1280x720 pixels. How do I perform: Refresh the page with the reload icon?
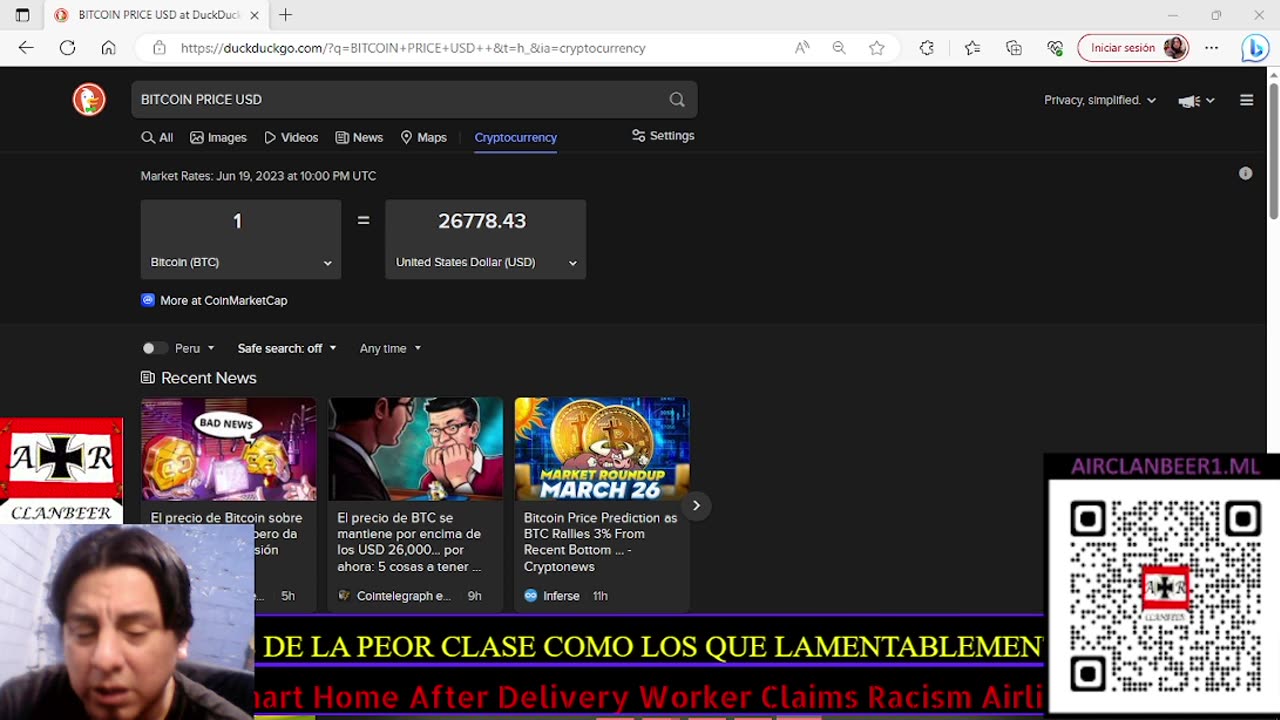coord(67,48)
